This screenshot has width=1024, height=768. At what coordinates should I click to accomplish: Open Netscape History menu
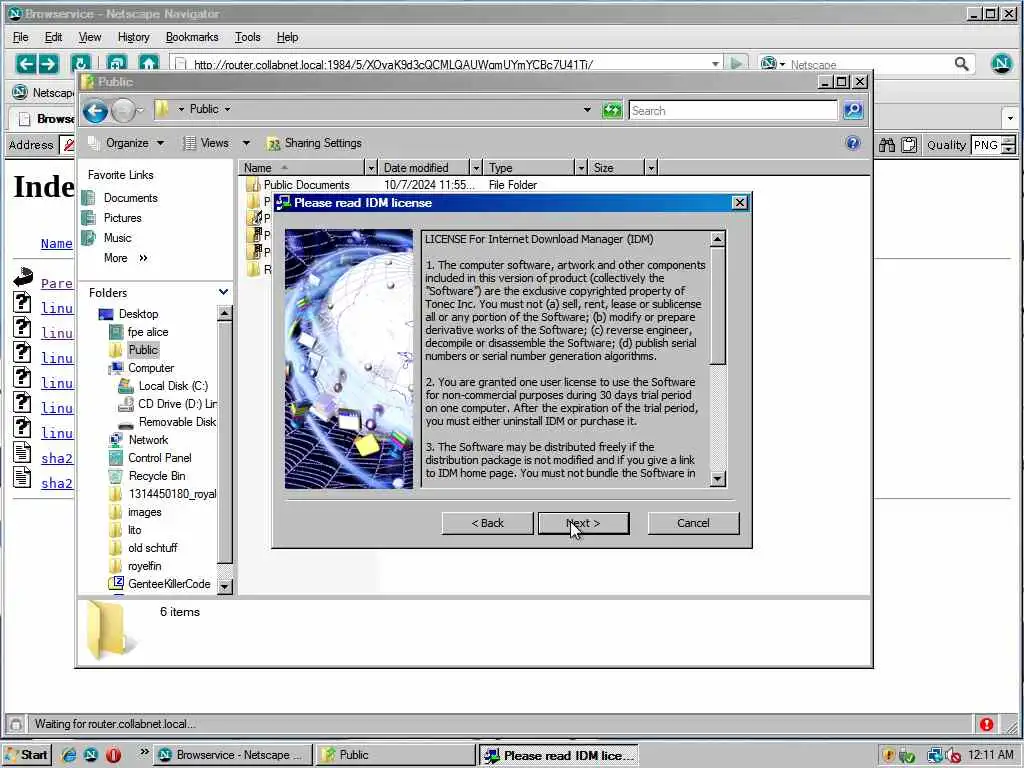click(133, 37)
